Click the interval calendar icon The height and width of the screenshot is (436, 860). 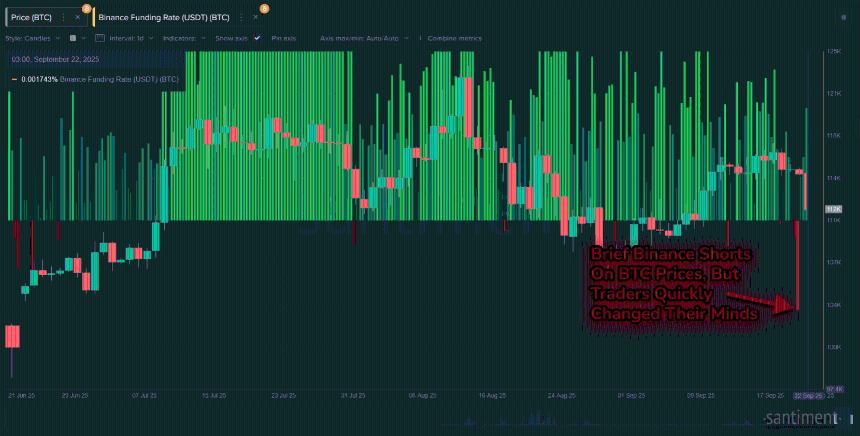[100, 38]
